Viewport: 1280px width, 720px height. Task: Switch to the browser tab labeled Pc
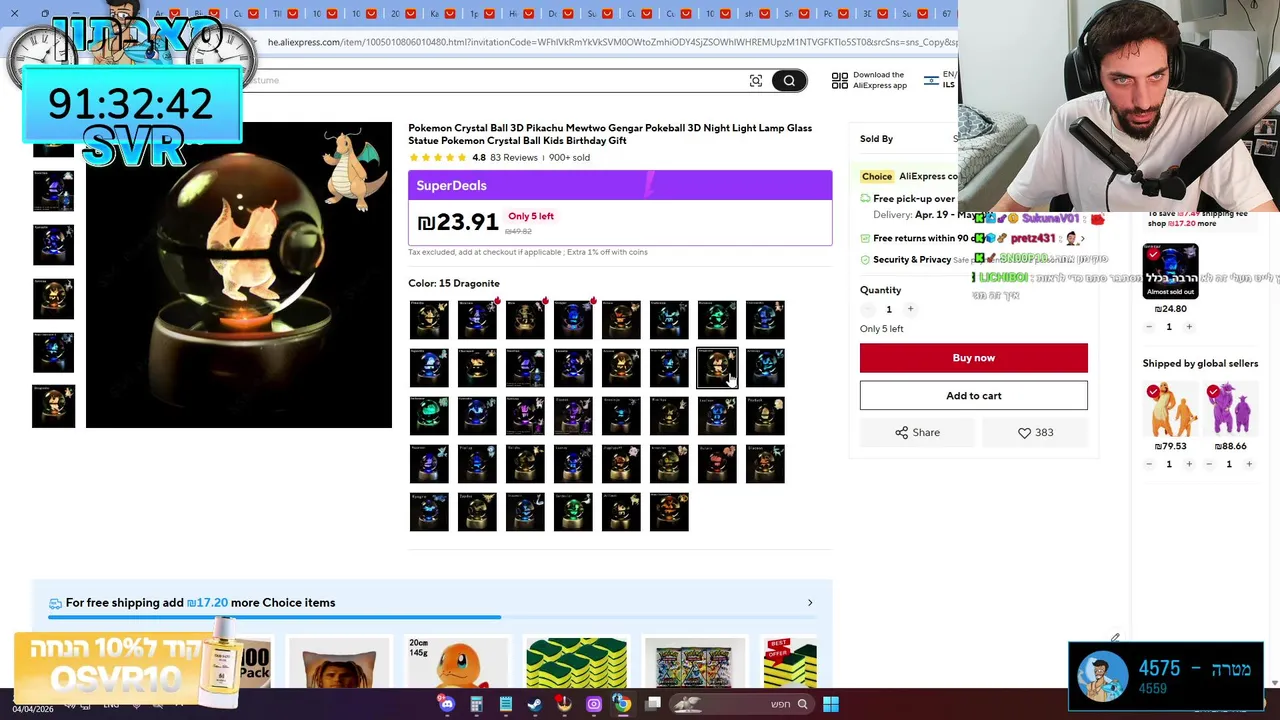pos(835,14)
